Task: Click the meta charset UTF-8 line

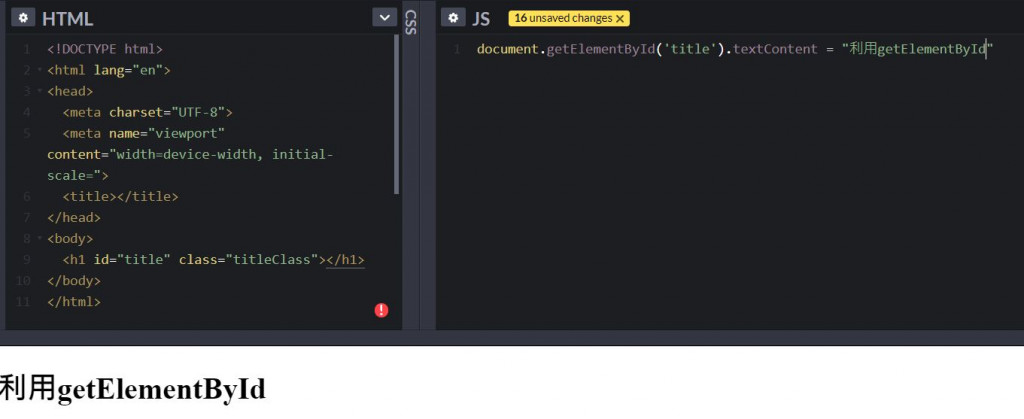Action: pyautogui.click(x=148, y=112)
